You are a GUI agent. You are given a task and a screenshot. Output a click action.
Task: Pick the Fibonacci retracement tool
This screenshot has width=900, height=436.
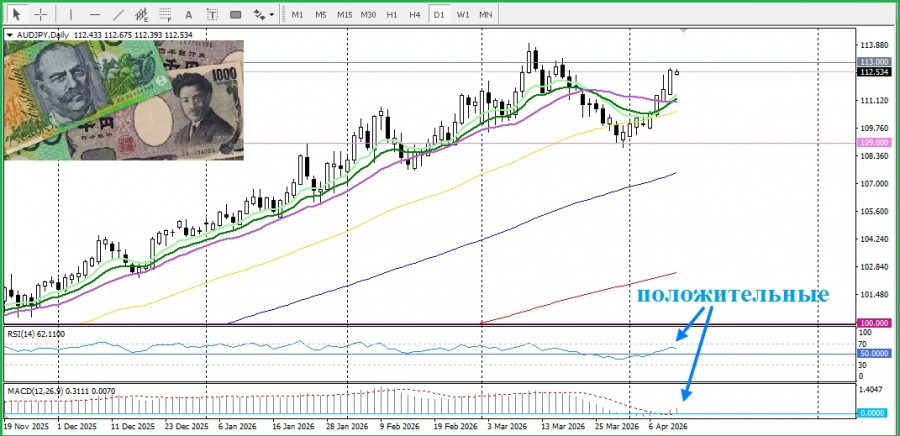point(166,15)
